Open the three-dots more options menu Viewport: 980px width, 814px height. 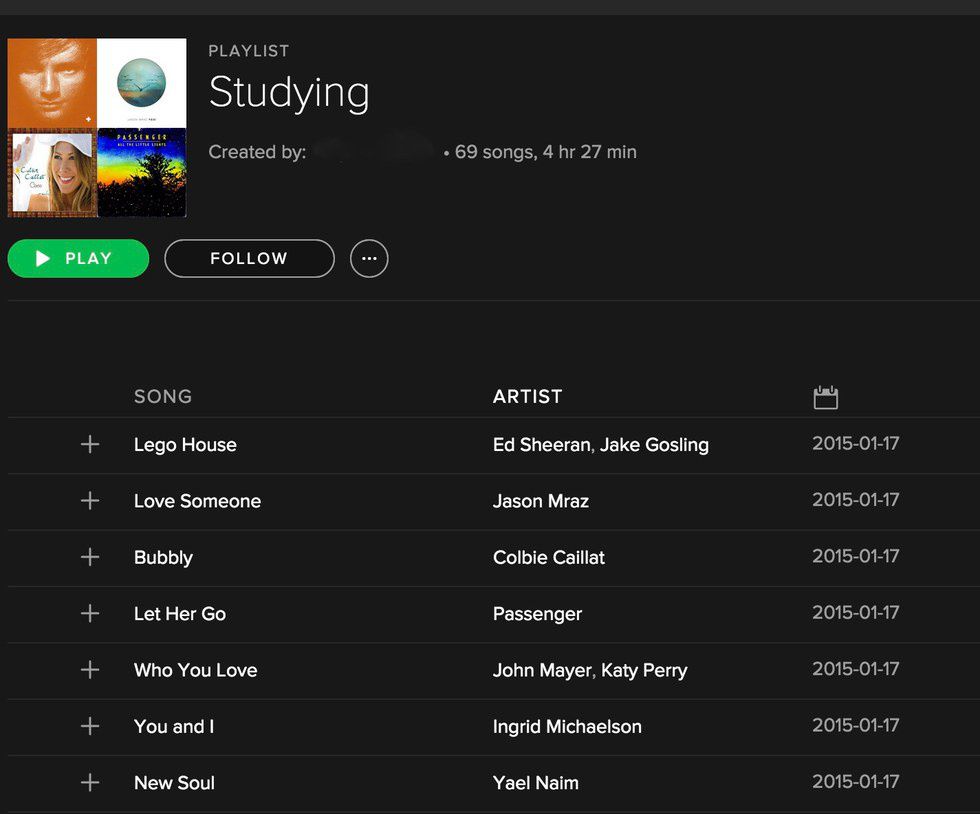click(369, 259)
